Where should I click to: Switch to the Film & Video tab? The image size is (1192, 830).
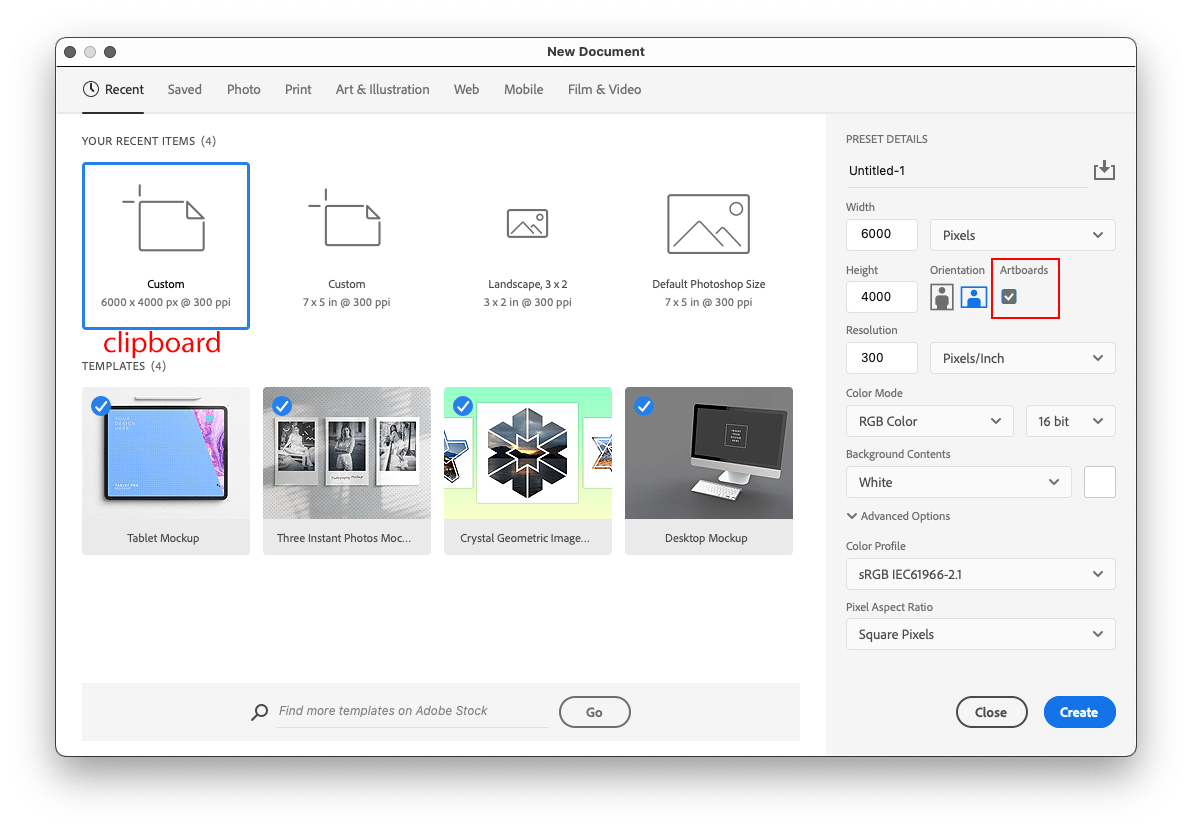coord(604,89)
